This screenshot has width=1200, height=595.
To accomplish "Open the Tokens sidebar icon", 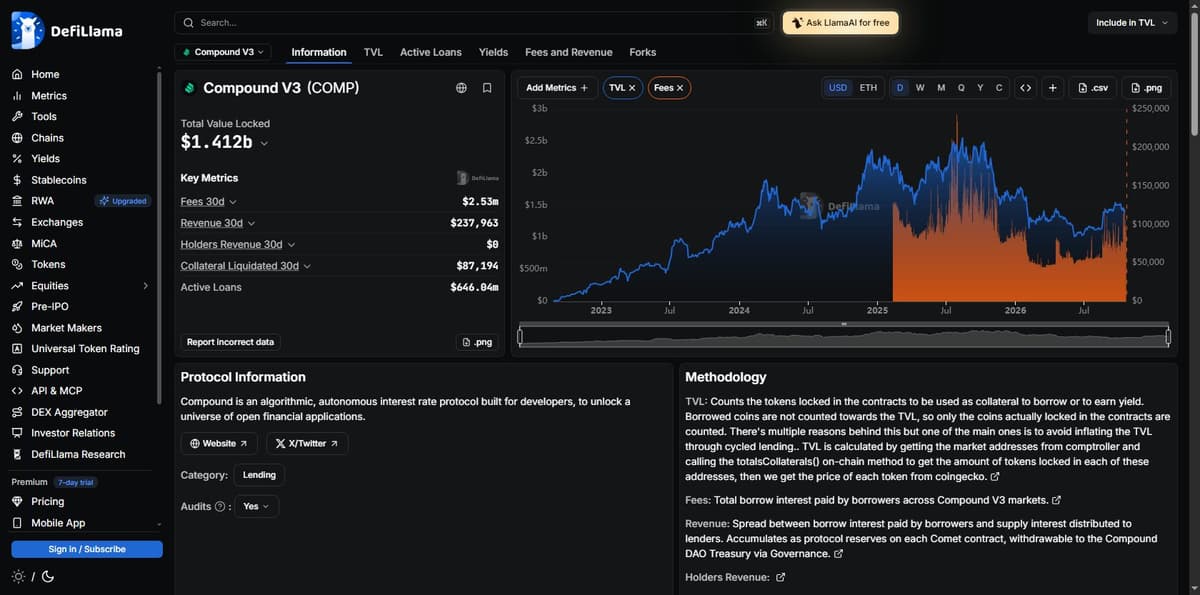I will pyautogui.click(x=17, y=264).
